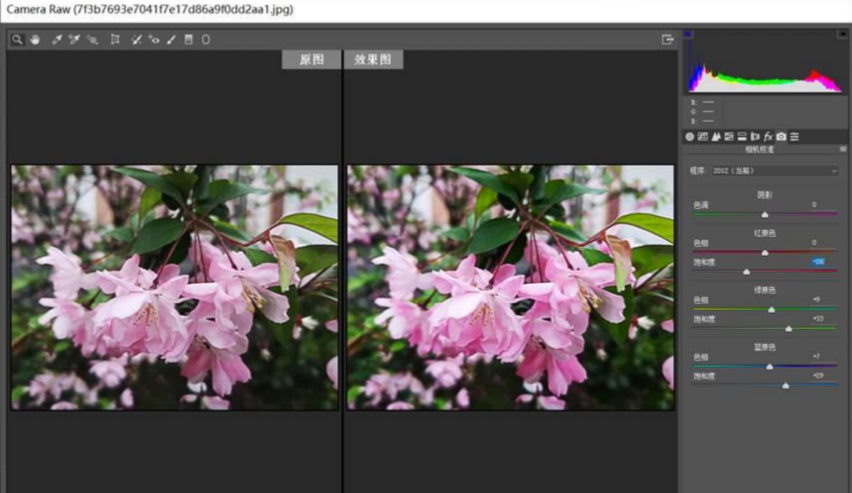The height and width of the screenshot is (493, 852).
Task: Open the Presets panel tab
Action: coord(794,137)
